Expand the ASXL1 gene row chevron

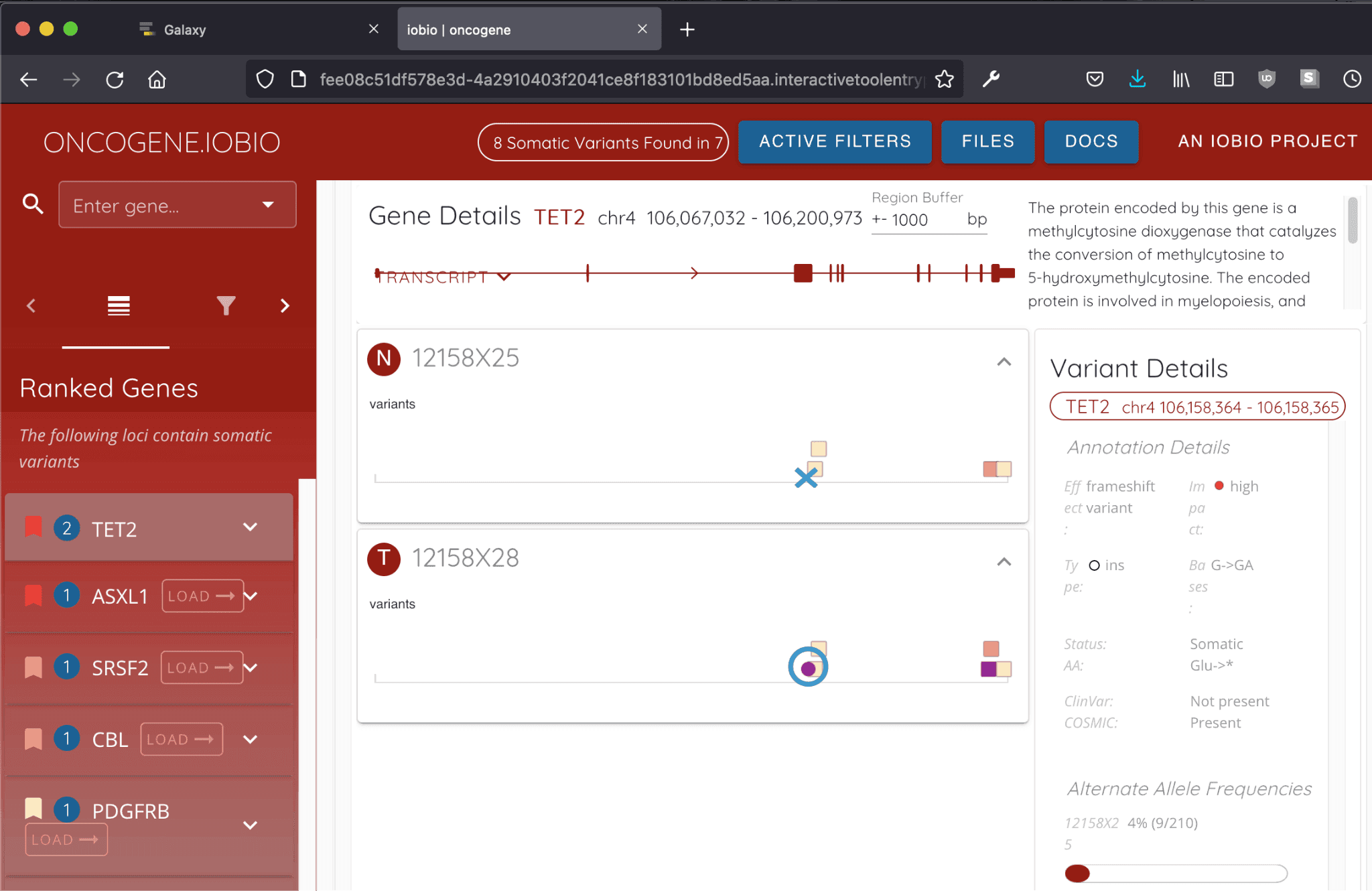[x=251, y=596]
